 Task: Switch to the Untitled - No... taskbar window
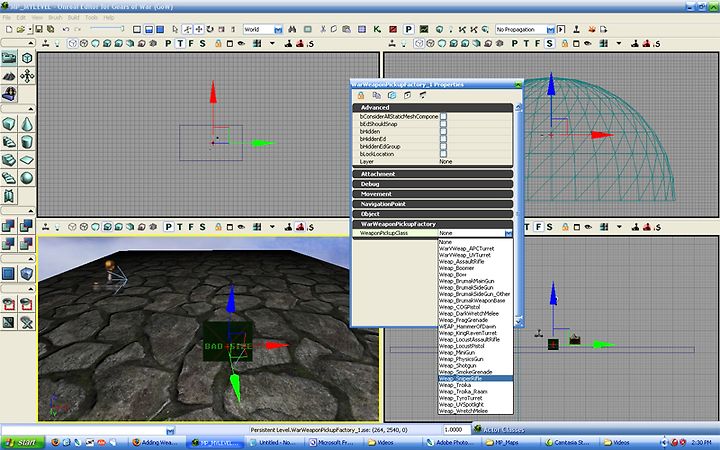(273, 443)
